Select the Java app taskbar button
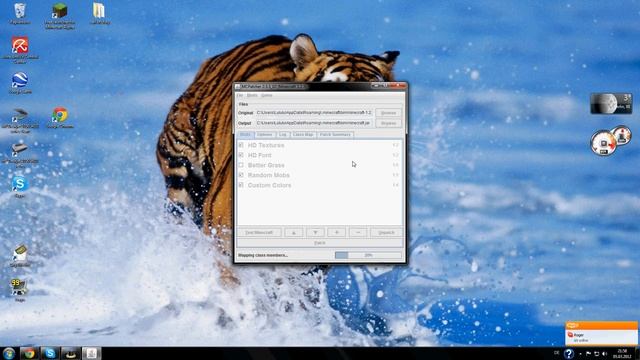 91,353
